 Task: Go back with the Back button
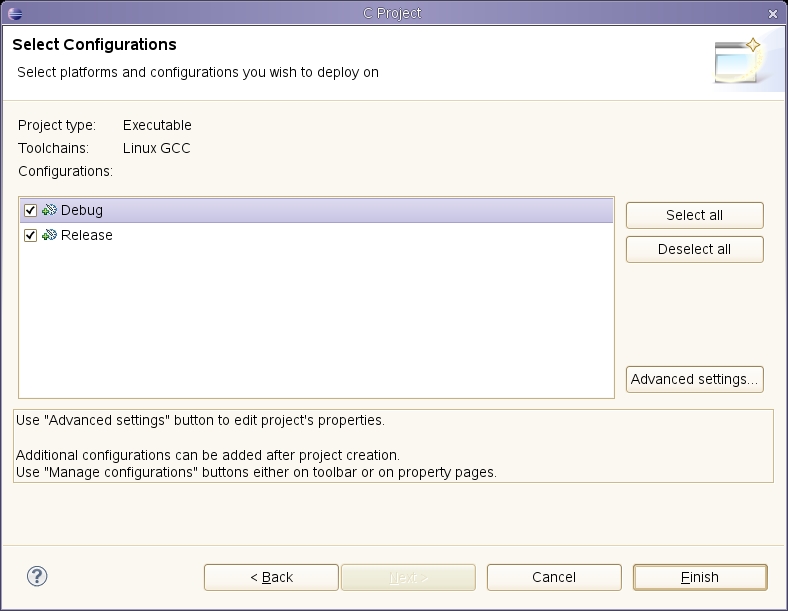tap(271, 577)
